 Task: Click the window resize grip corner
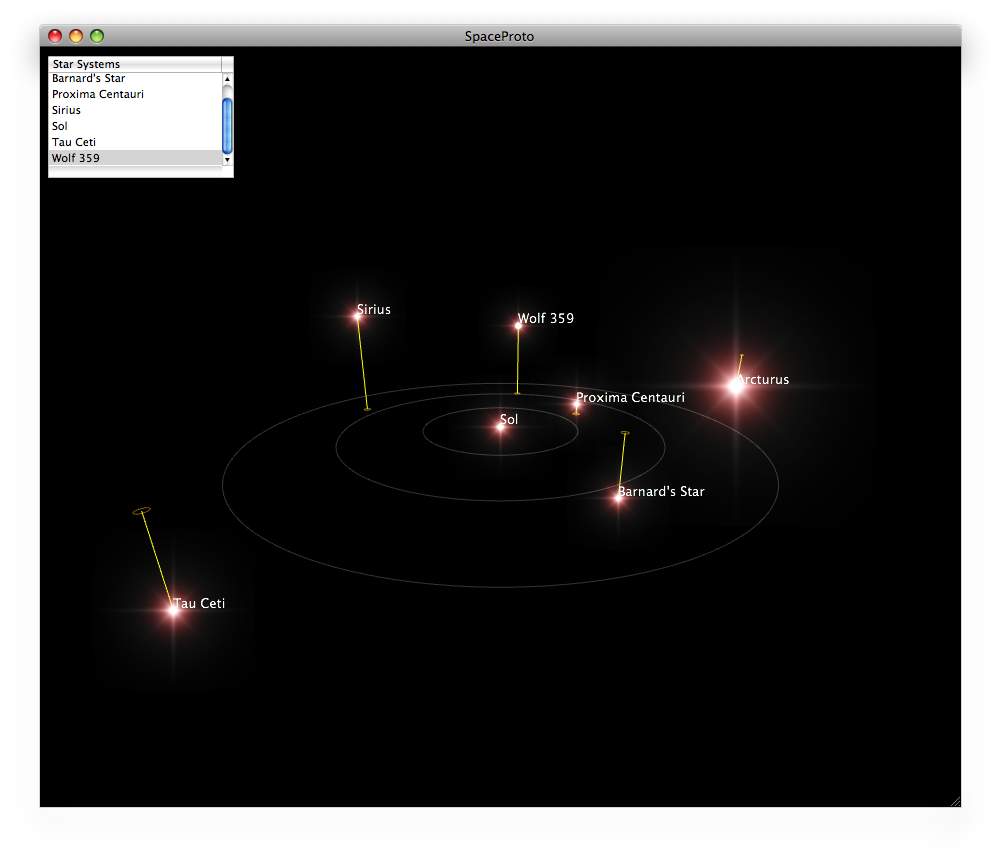click(955, 801)
